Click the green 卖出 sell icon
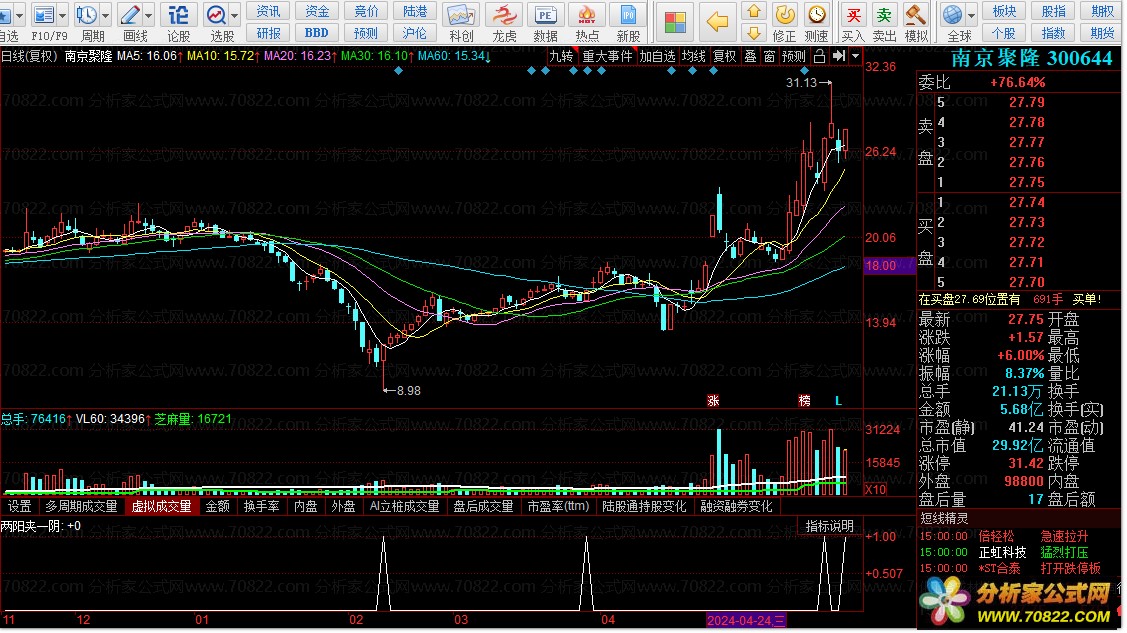 pyautogui.click(x=884, y=14)
